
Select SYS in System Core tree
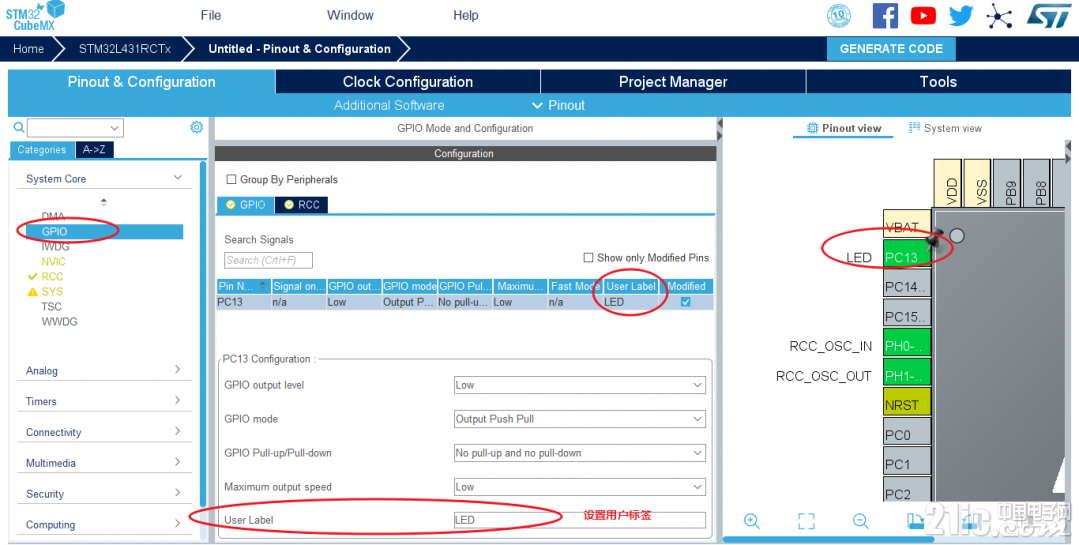pos(52,292)
